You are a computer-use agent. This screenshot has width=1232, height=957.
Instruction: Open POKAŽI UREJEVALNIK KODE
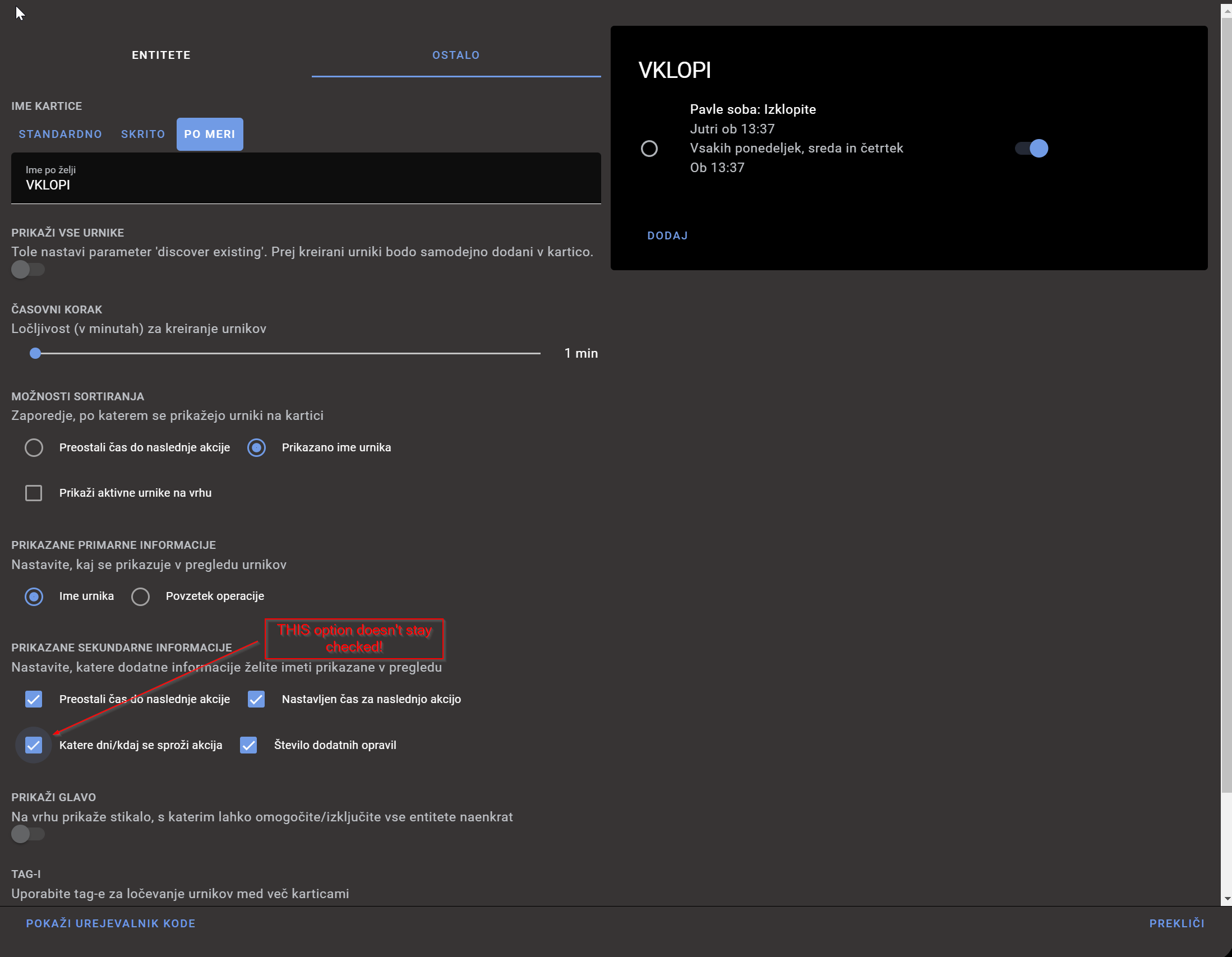pyautogui.click(x=110, y=923)
